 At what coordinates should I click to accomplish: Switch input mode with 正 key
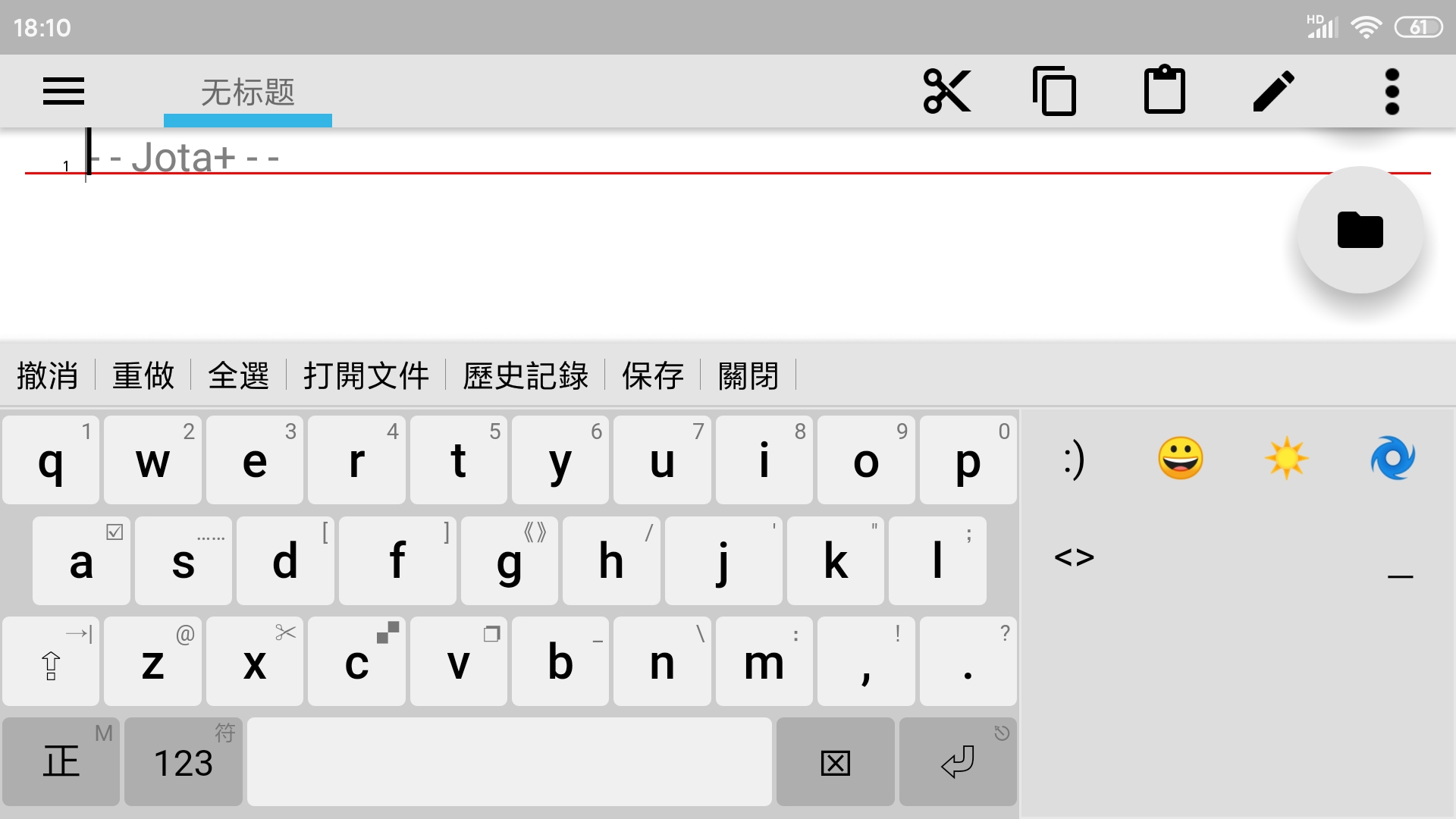[61, 762]
